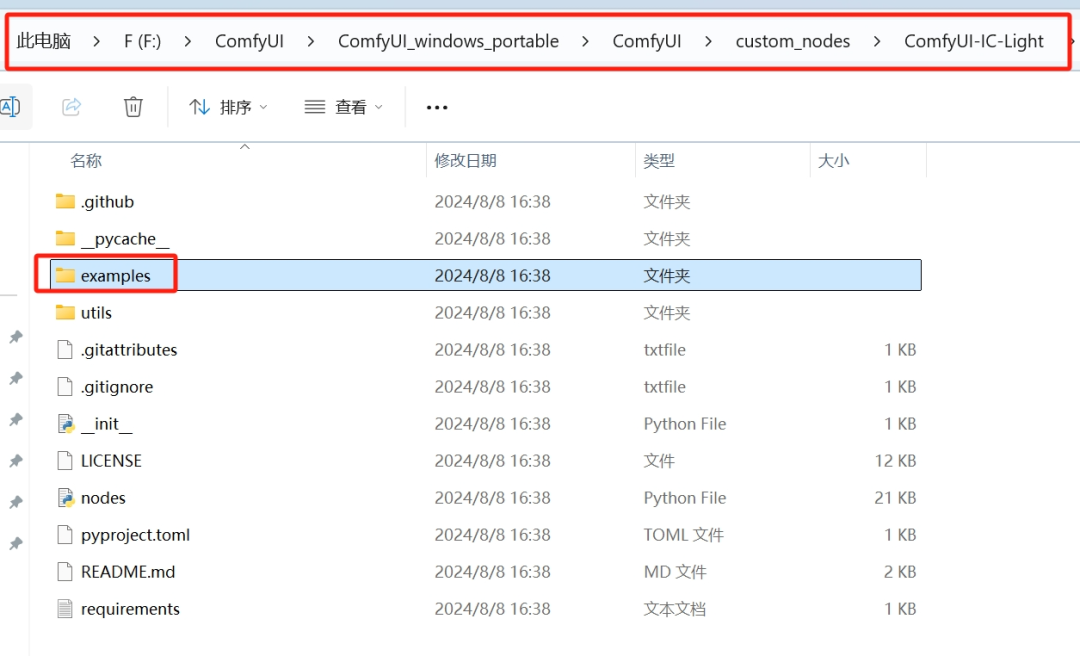Select the .gitignore file icon
1080x656 pixels.
[65, 387]
